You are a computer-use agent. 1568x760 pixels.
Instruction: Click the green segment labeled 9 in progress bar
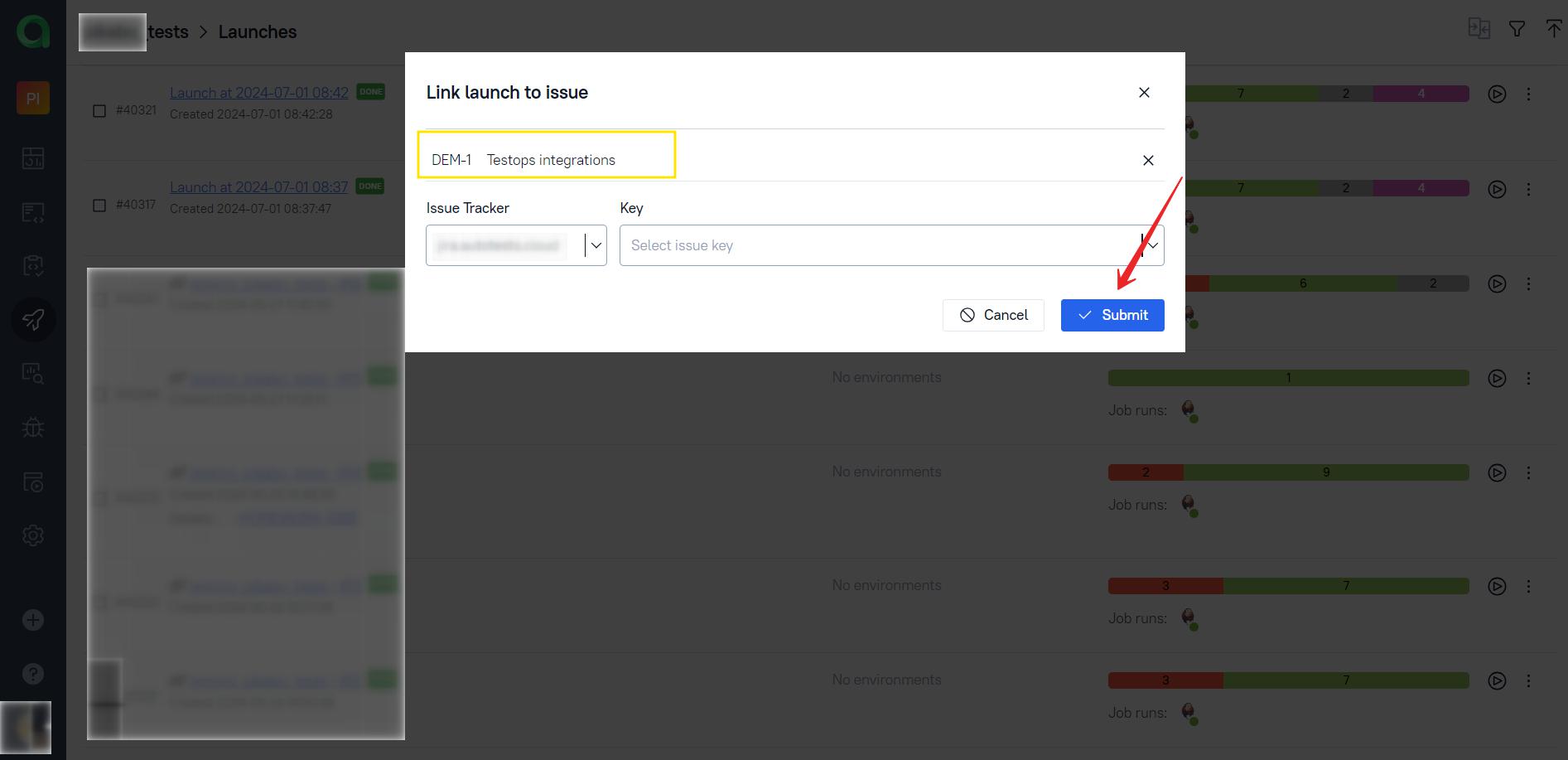point(1326,472)
